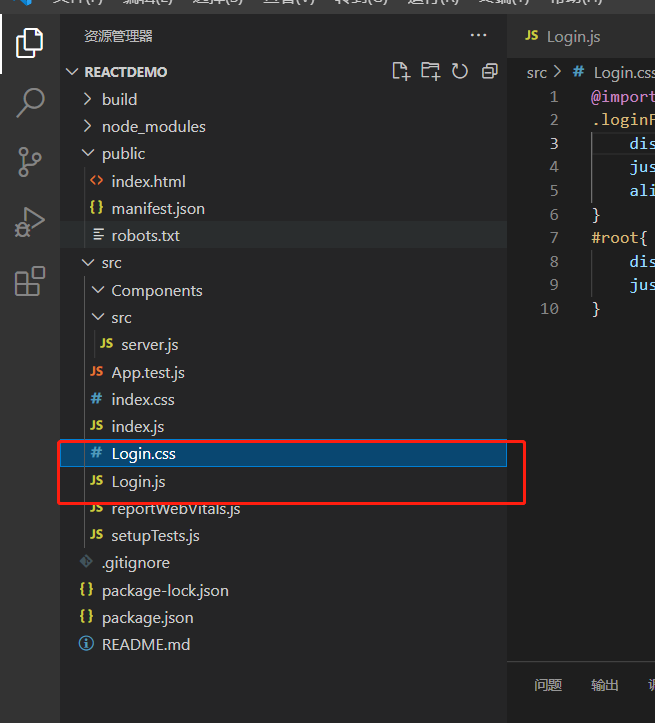Open reportWebVitals.js file
The image size is (655, 723).
point(283,509)
